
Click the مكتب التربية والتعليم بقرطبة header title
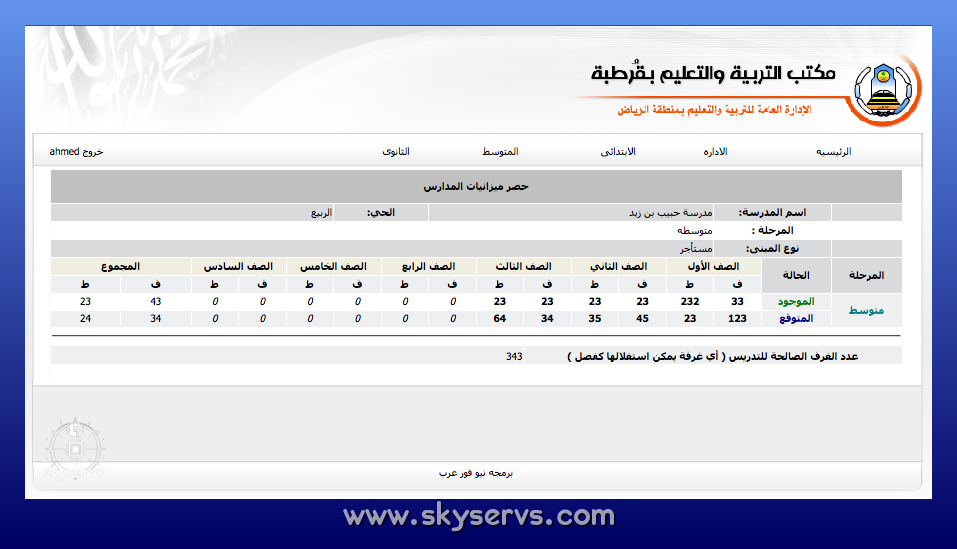(713, 73)
